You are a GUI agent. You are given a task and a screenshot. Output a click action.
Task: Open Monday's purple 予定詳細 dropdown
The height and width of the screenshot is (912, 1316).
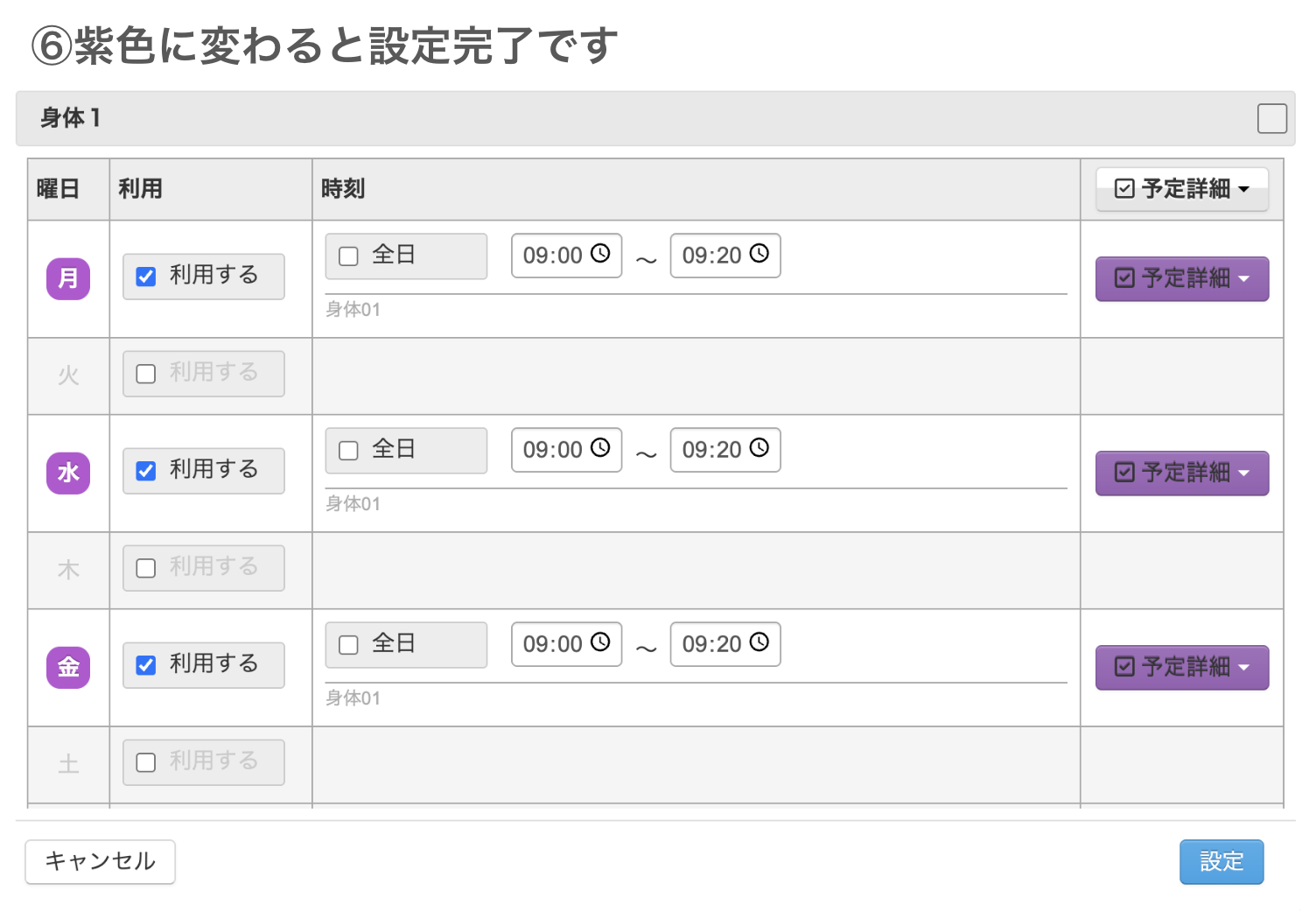[1181, 278]
